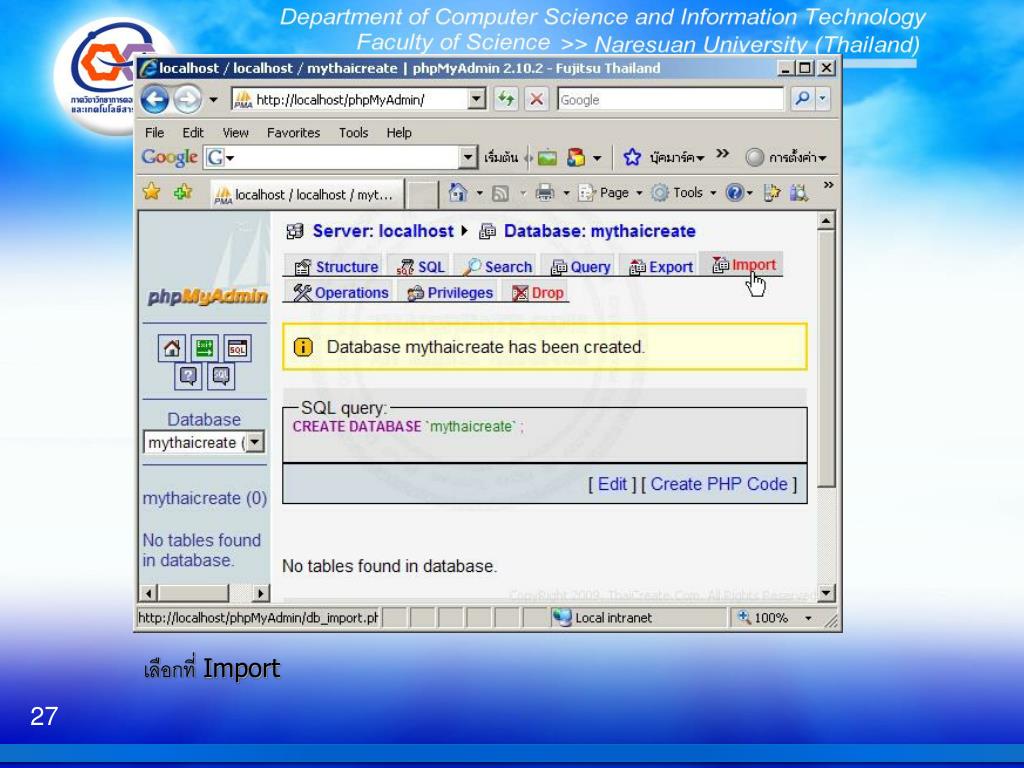
Task: Open the Tools menu in menu bar
Action: [353, 133]
